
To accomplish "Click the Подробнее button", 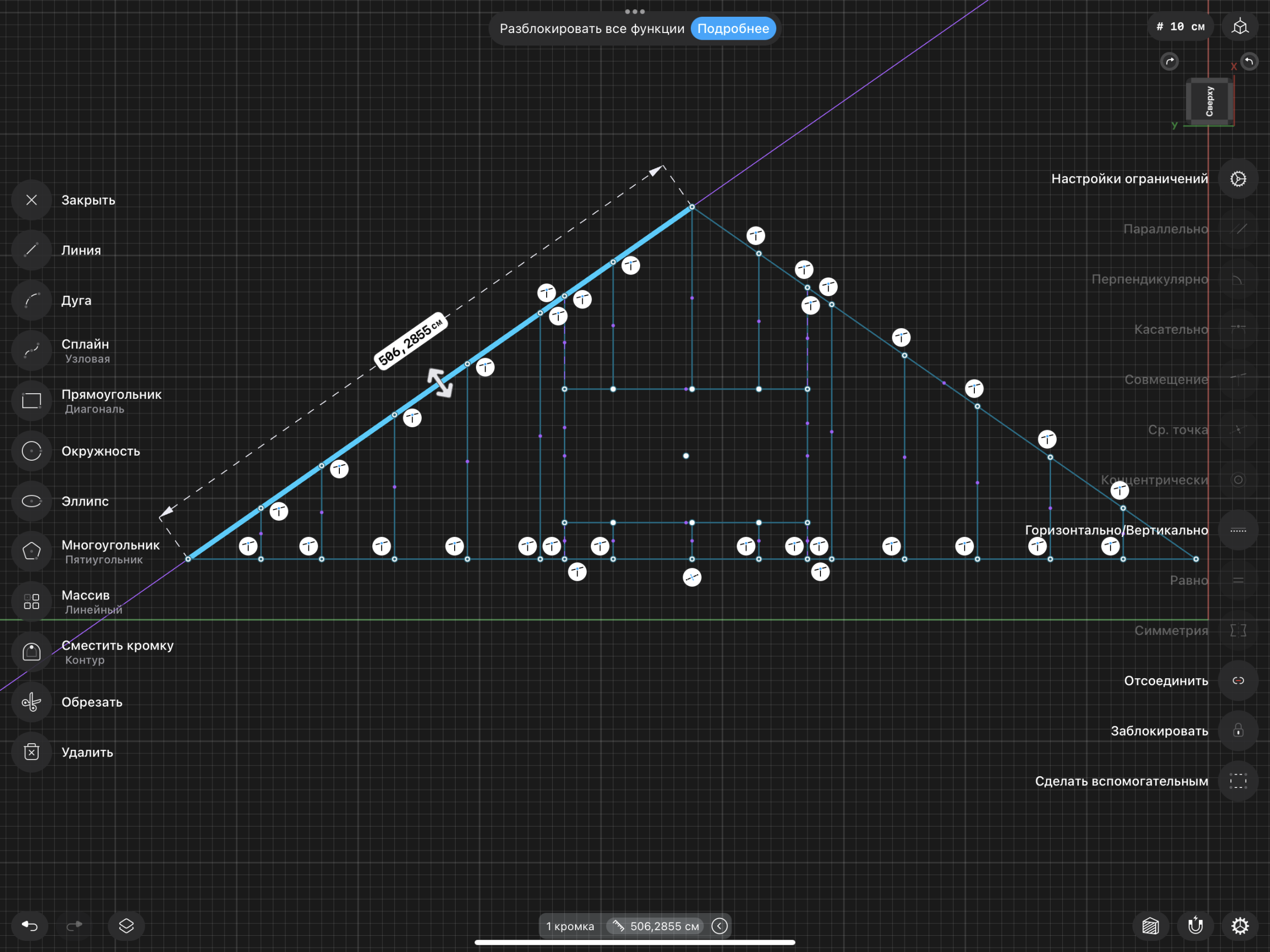I will coord(733,29).
